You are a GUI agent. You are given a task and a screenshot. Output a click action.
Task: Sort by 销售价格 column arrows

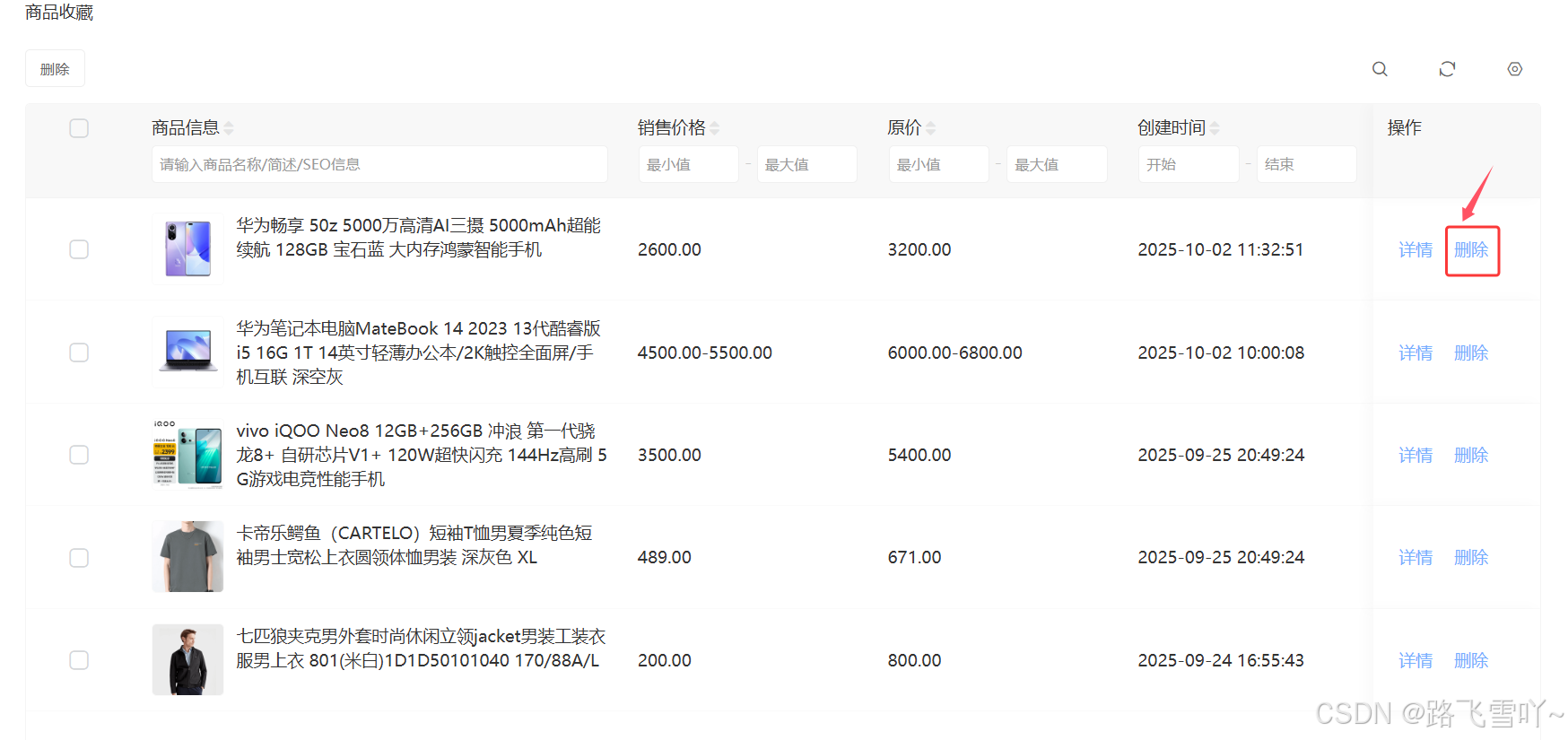click(715, 128)
